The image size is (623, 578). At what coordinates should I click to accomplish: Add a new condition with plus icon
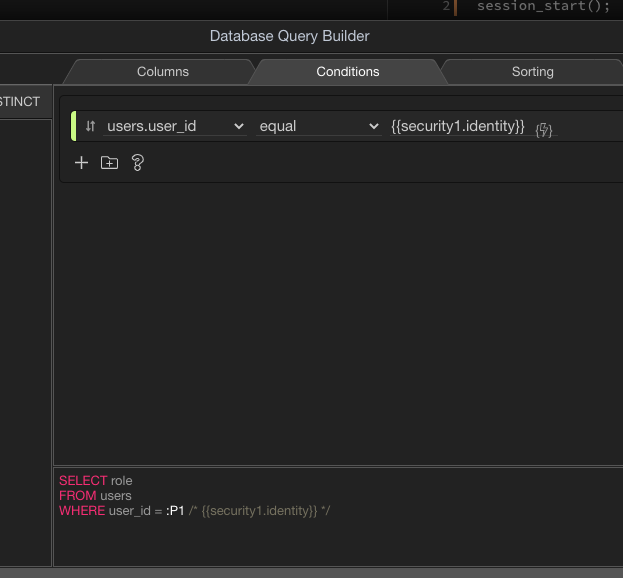click(82, 163)
